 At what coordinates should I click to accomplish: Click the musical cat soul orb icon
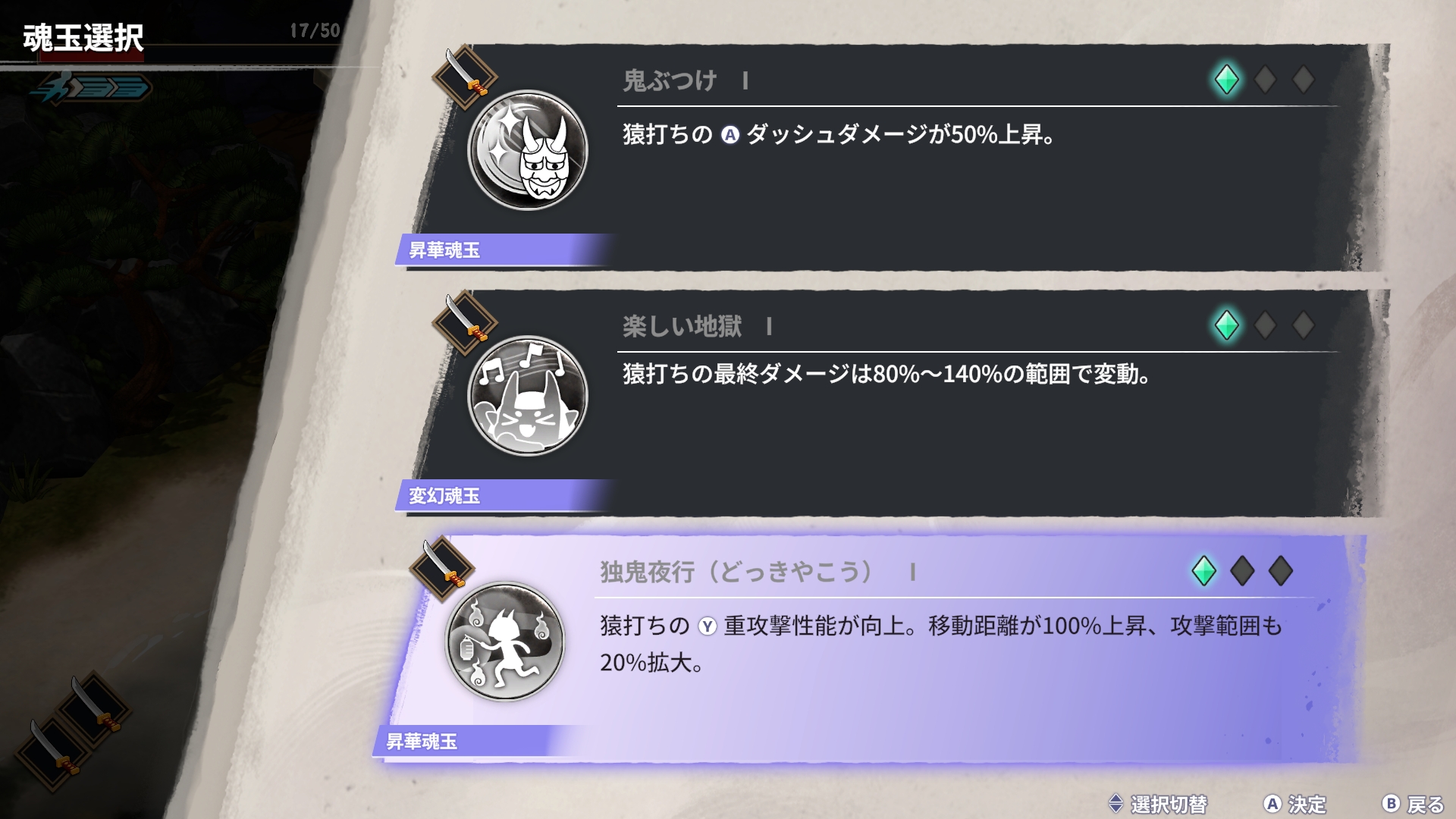(x=528, y=396)
